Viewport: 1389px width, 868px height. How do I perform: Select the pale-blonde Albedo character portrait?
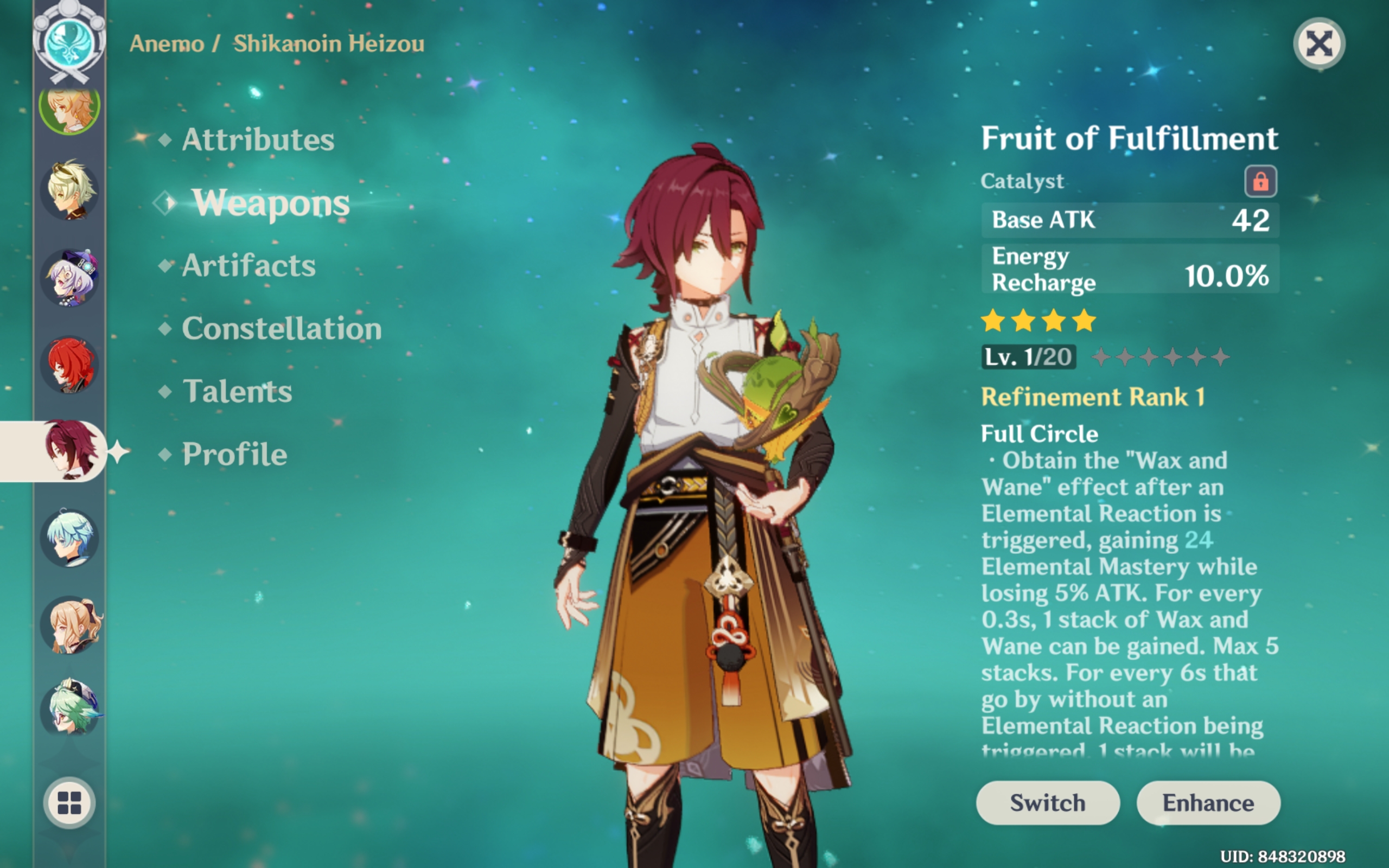(69, 190)
